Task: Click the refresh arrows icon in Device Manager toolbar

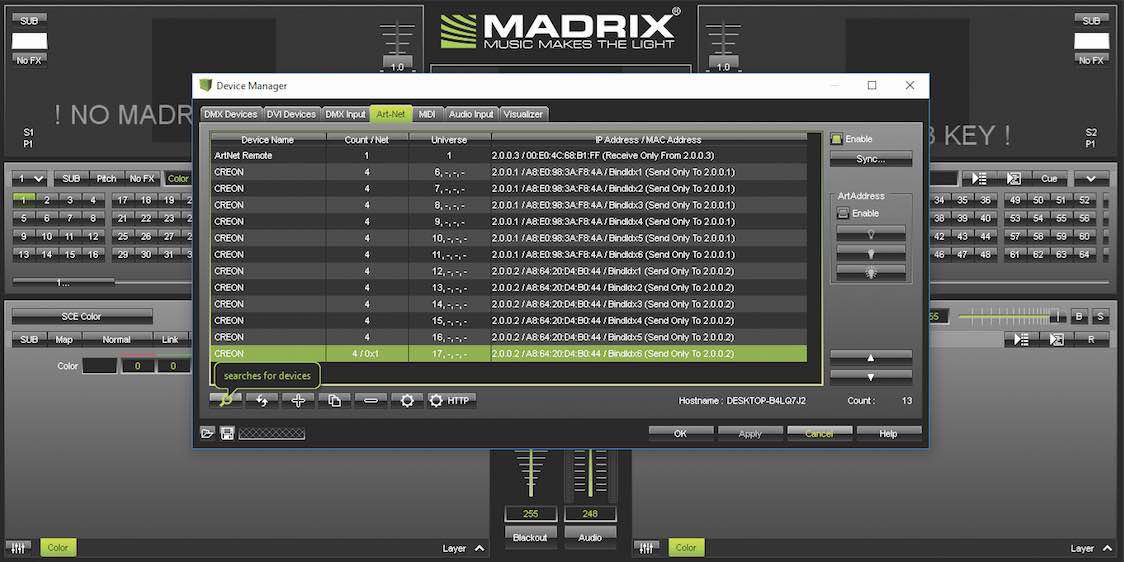Action: pos(262,401)
